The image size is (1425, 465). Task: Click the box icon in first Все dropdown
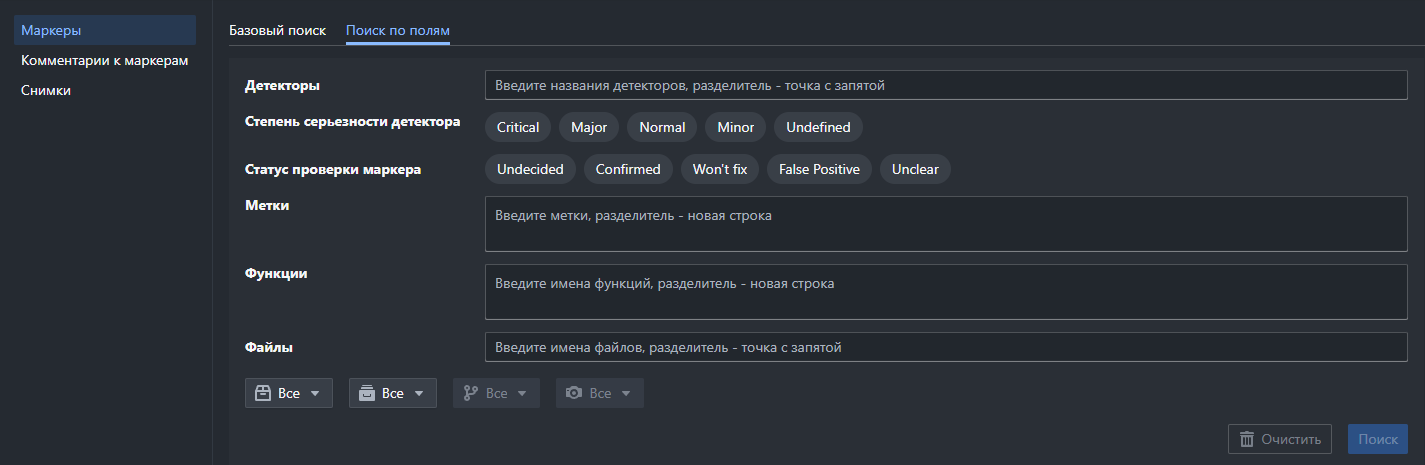click(263, 393)
